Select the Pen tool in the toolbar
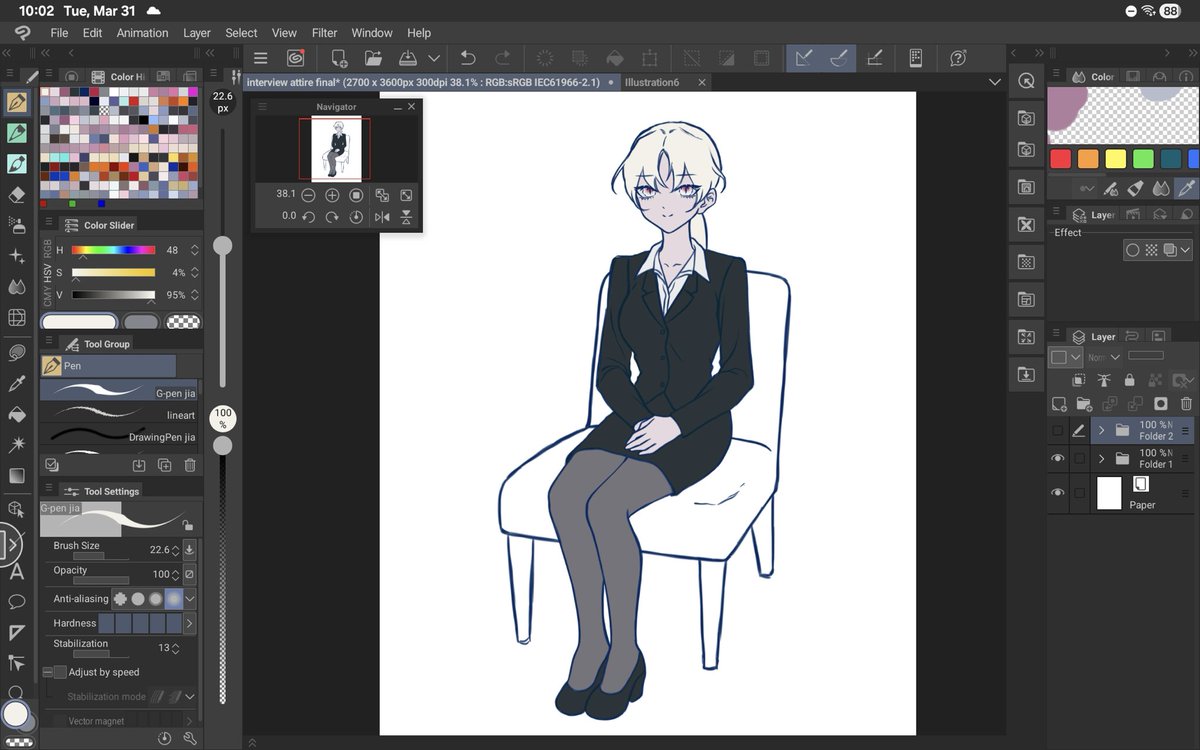1200x750 pixels. (17, 102)
